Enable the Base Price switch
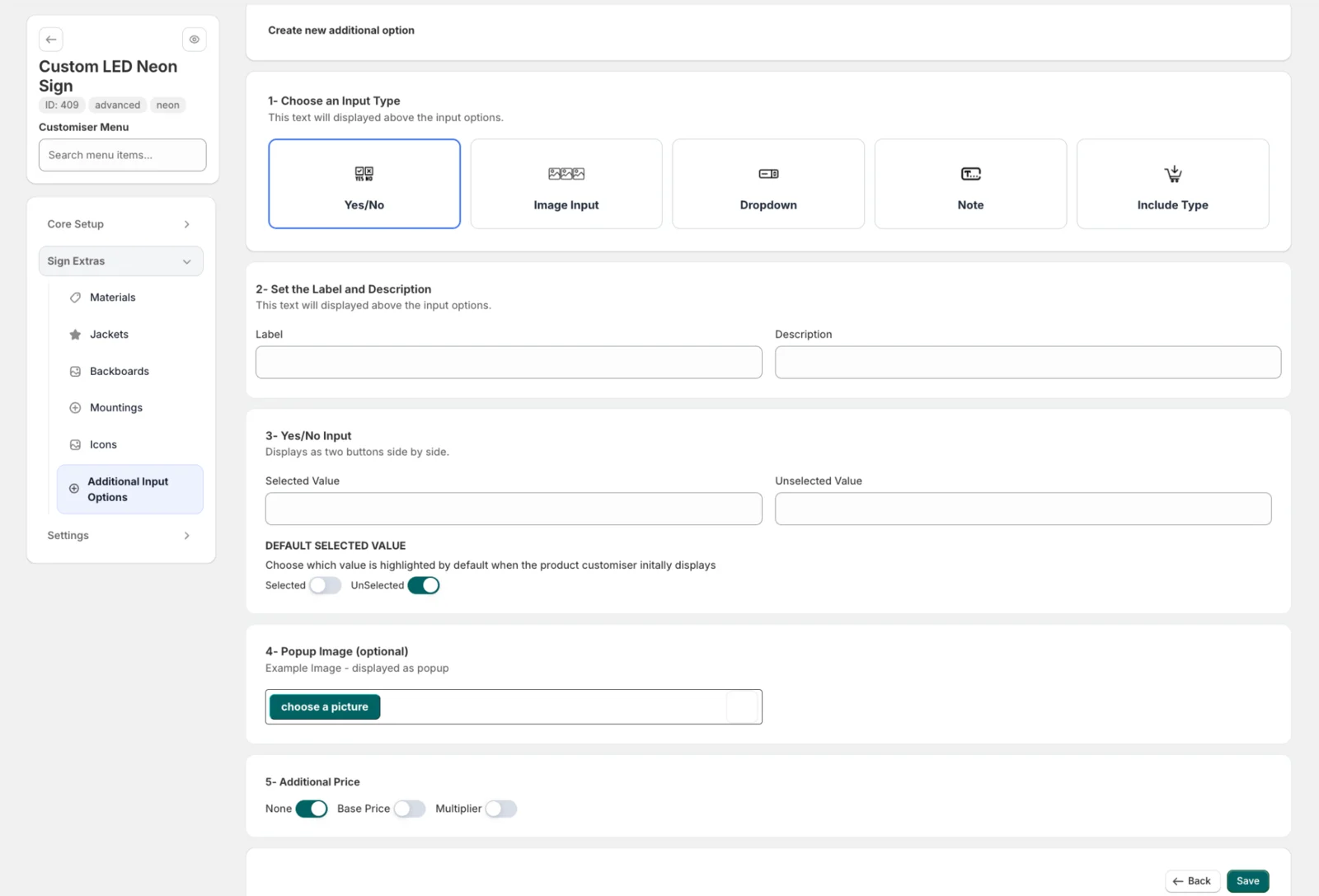 click(410, 809)
